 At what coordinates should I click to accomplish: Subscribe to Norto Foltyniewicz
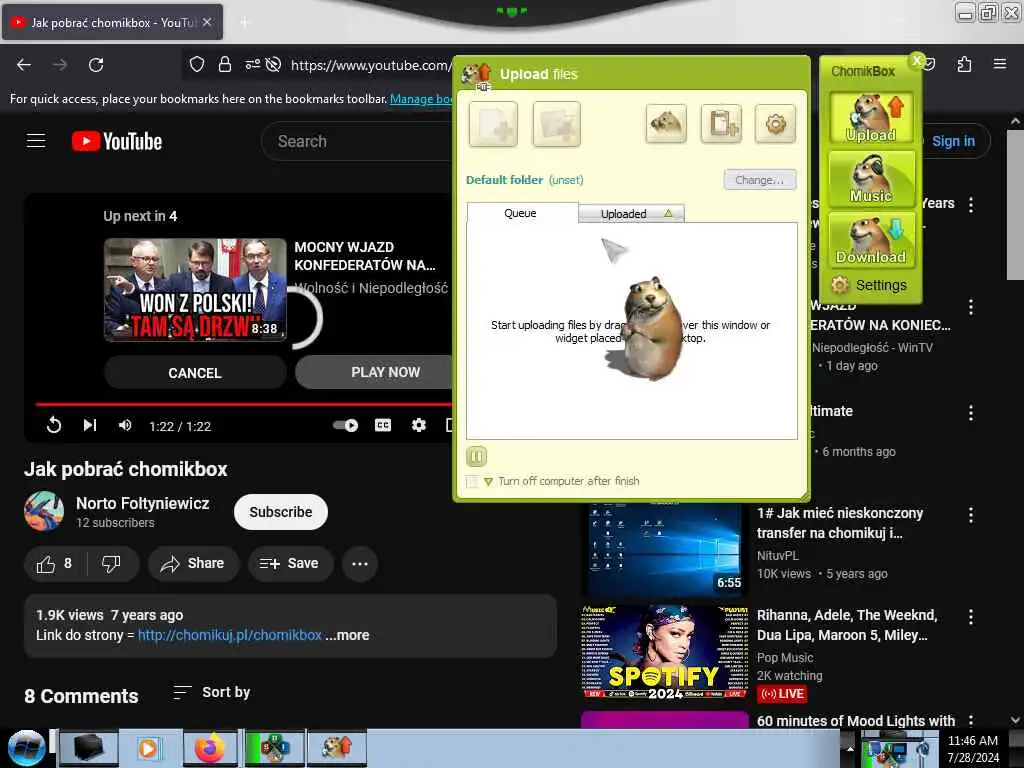click(281, 512)
